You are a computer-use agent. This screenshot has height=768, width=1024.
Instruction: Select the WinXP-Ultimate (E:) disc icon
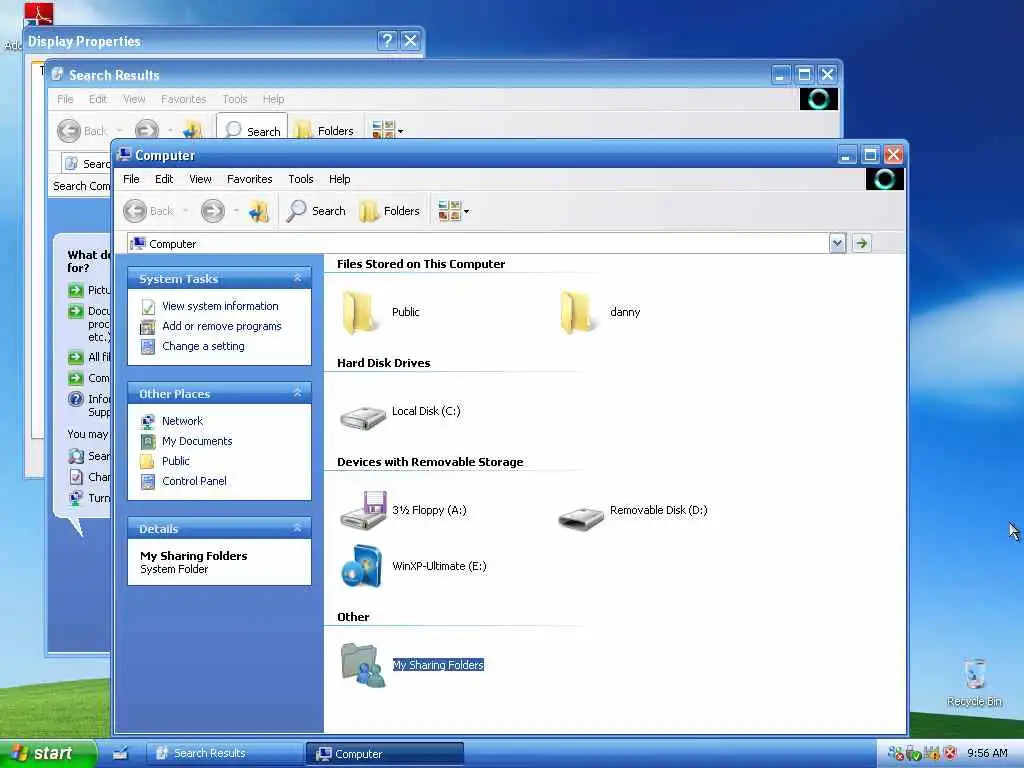coord(361,566)
